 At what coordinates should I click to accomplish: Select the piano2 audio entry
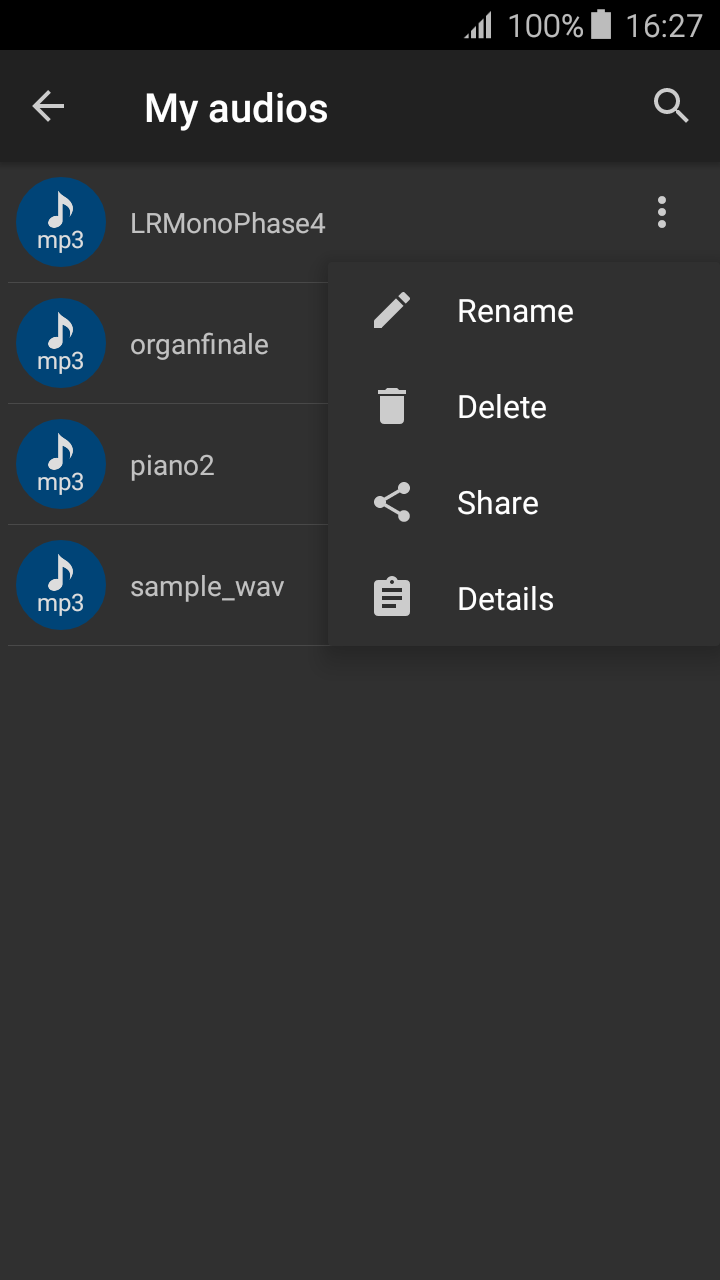coord(172,466)
